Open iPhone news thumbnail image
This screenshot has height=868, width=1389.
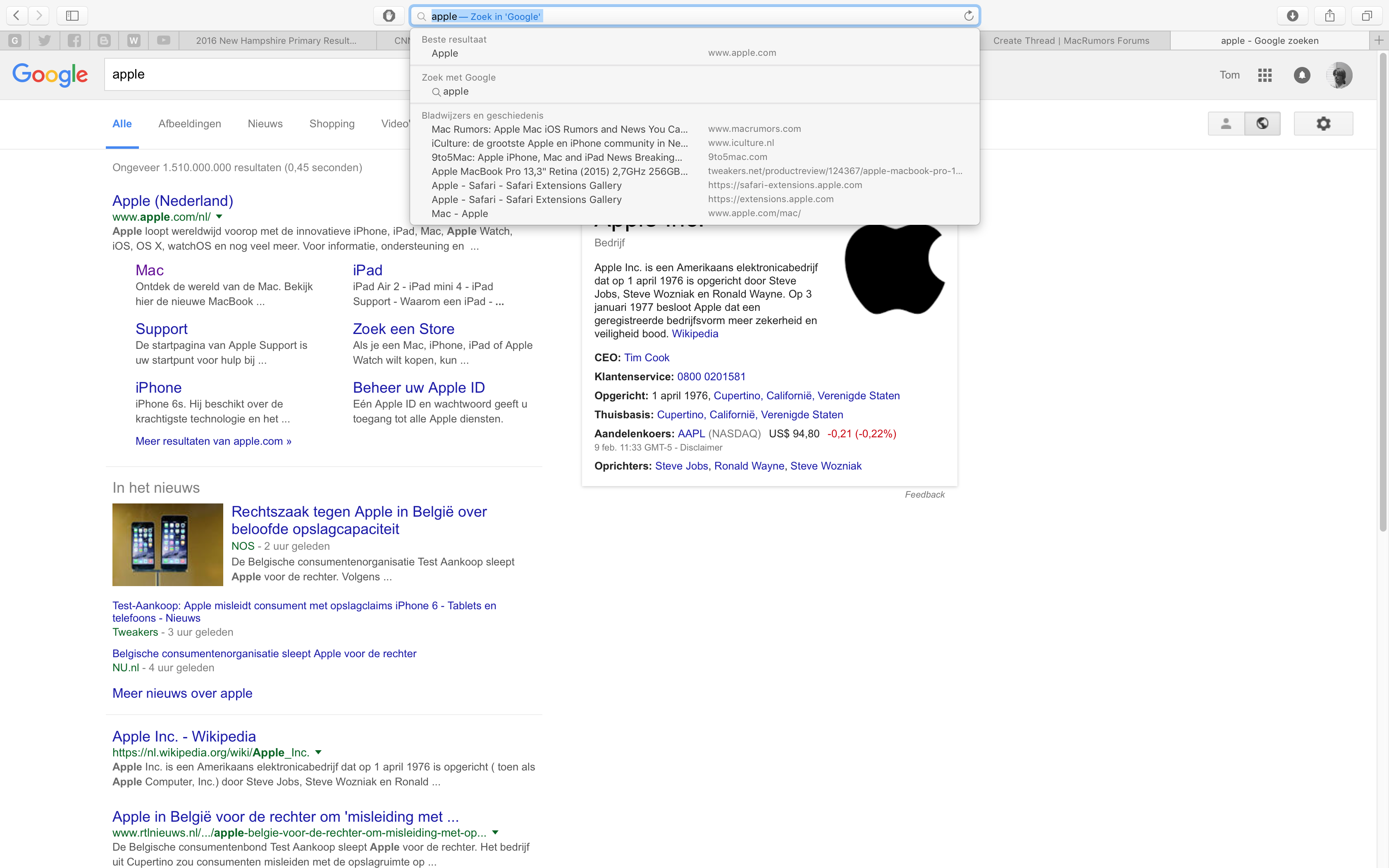pos(167,544)
